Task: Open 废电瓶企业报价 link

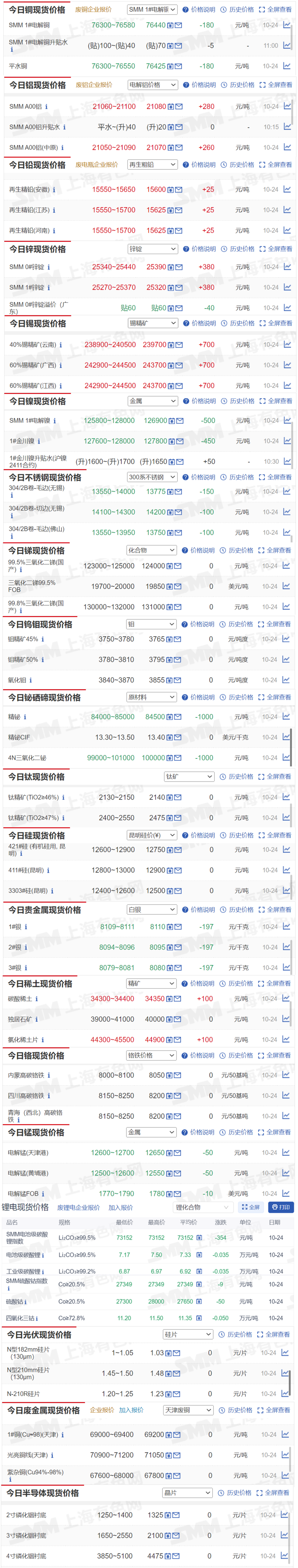Action: [97, 165]
